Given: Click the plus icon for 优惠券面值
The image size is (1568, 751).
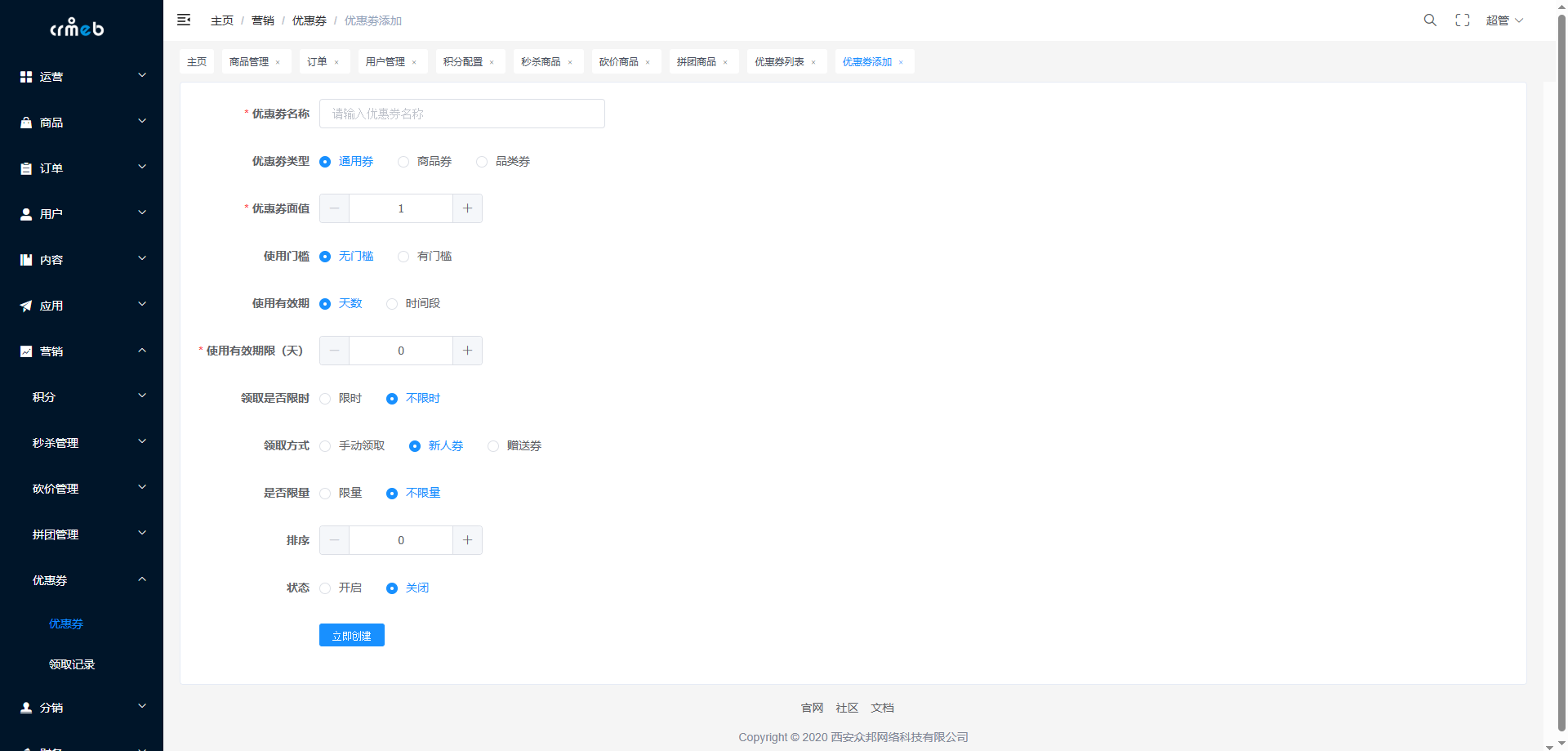Looking at the screenshot, I should 467,208.
